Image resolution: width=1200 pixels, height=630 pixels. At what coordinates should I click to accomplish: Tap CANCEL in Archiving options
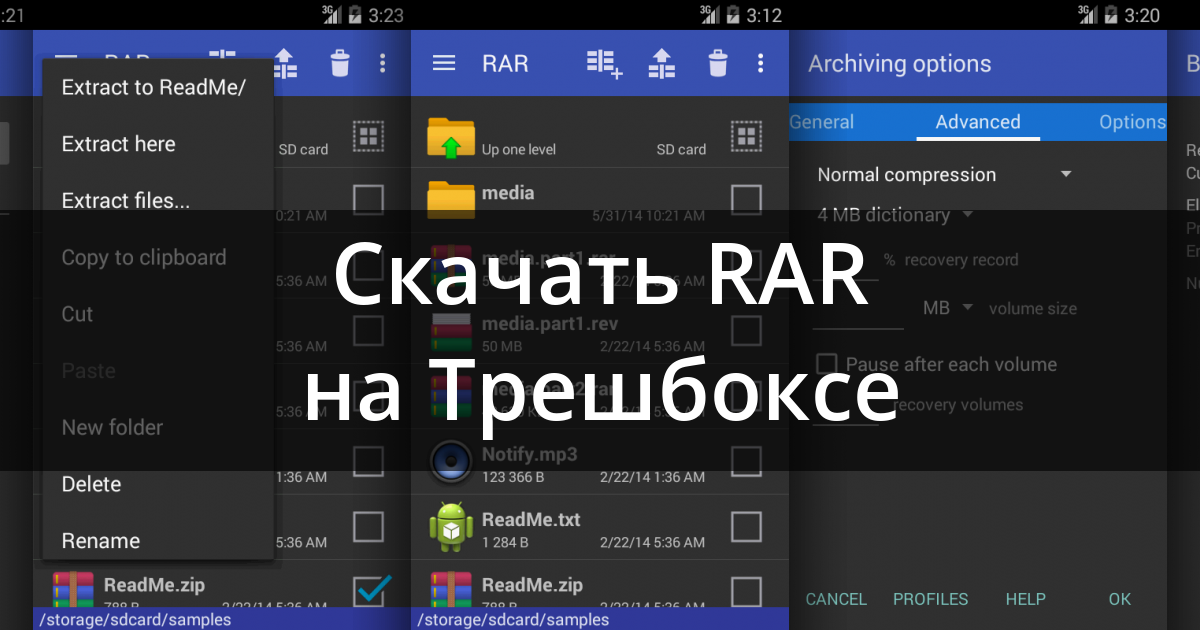tap(836, 599)
